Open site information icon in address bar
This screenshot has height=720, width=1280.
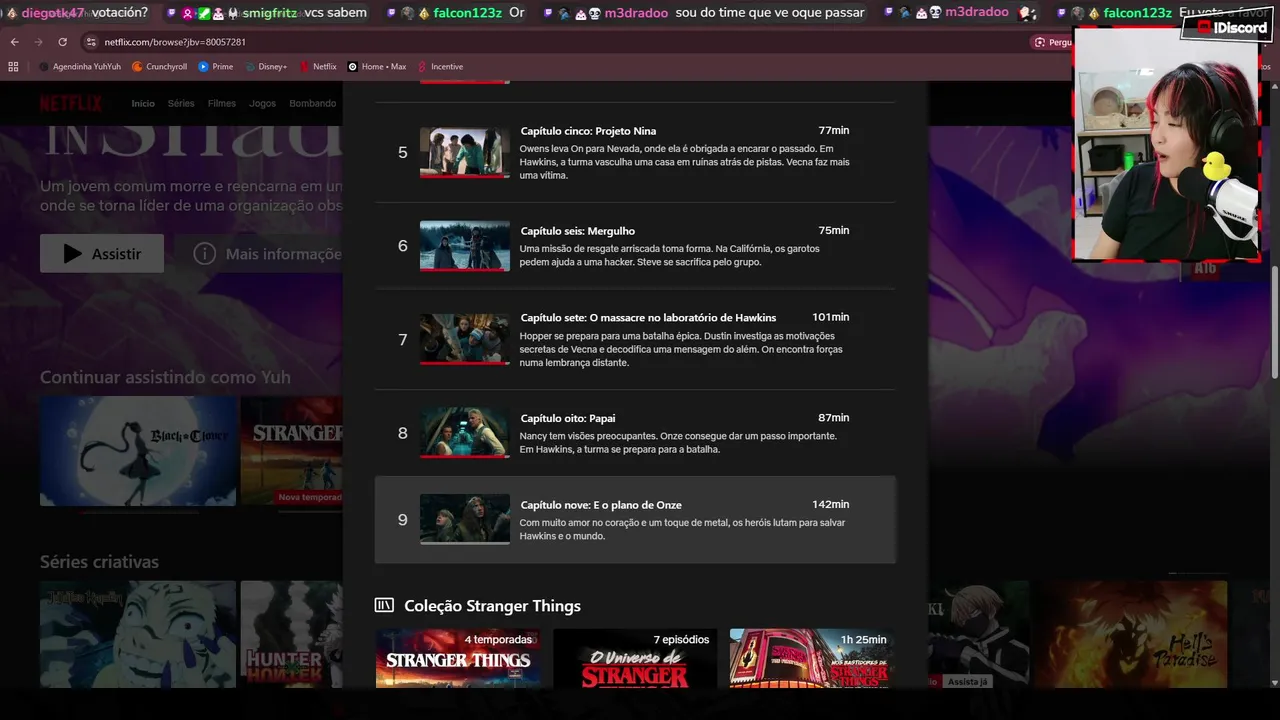pos(91,42)
